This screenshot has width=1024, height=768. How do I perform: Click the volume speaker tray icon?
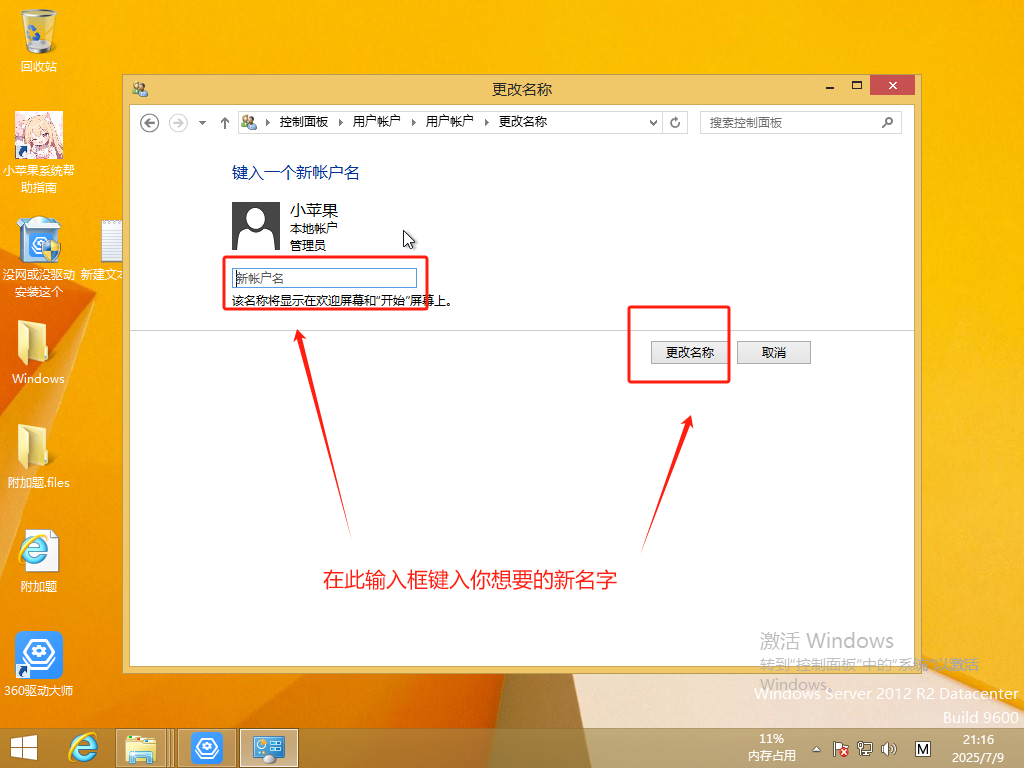(x=889, y=749)
